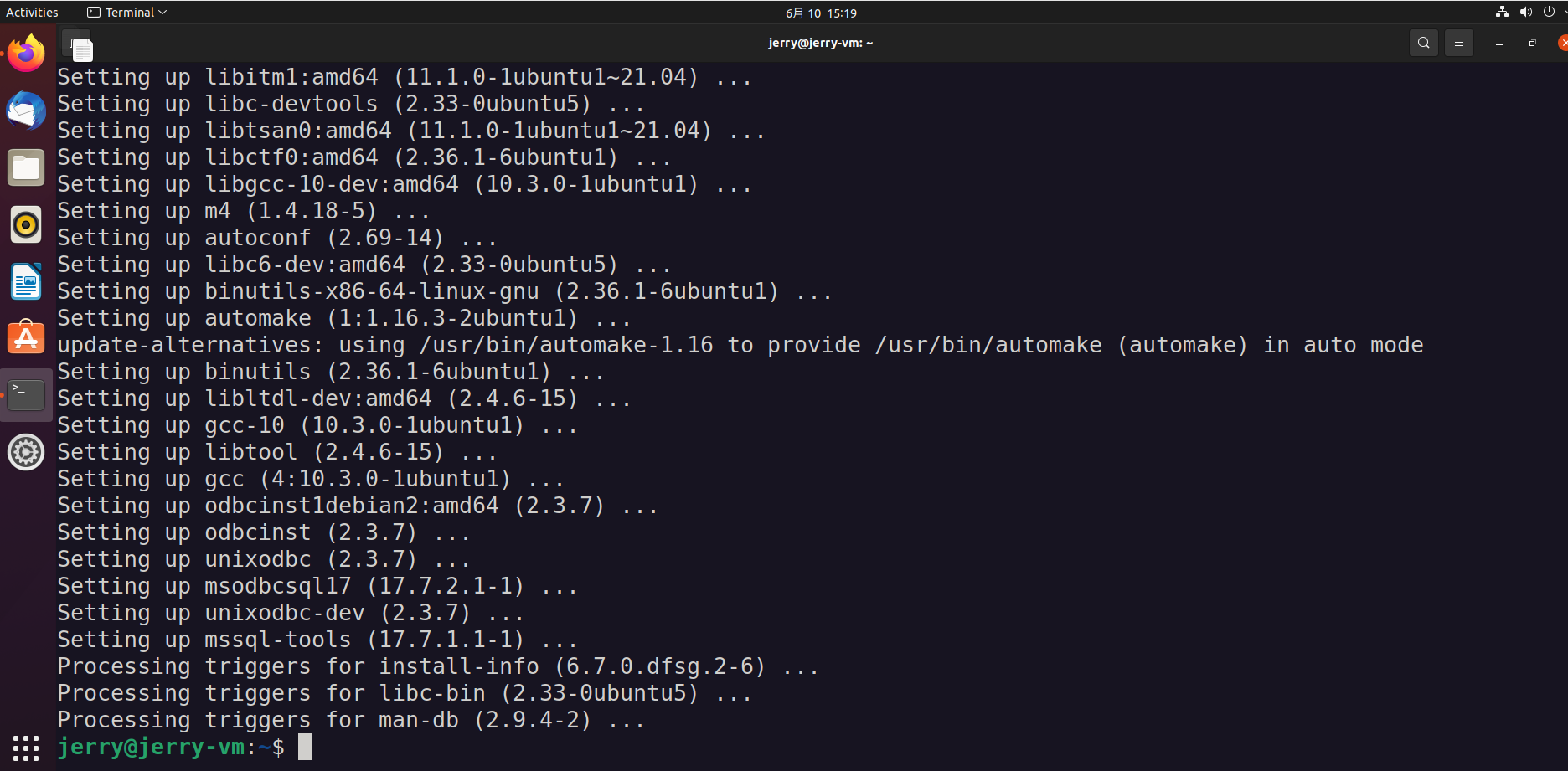Select the running Terminal in the dock
This screenshot has height=771, width=1568.
(x=26, y=393)
